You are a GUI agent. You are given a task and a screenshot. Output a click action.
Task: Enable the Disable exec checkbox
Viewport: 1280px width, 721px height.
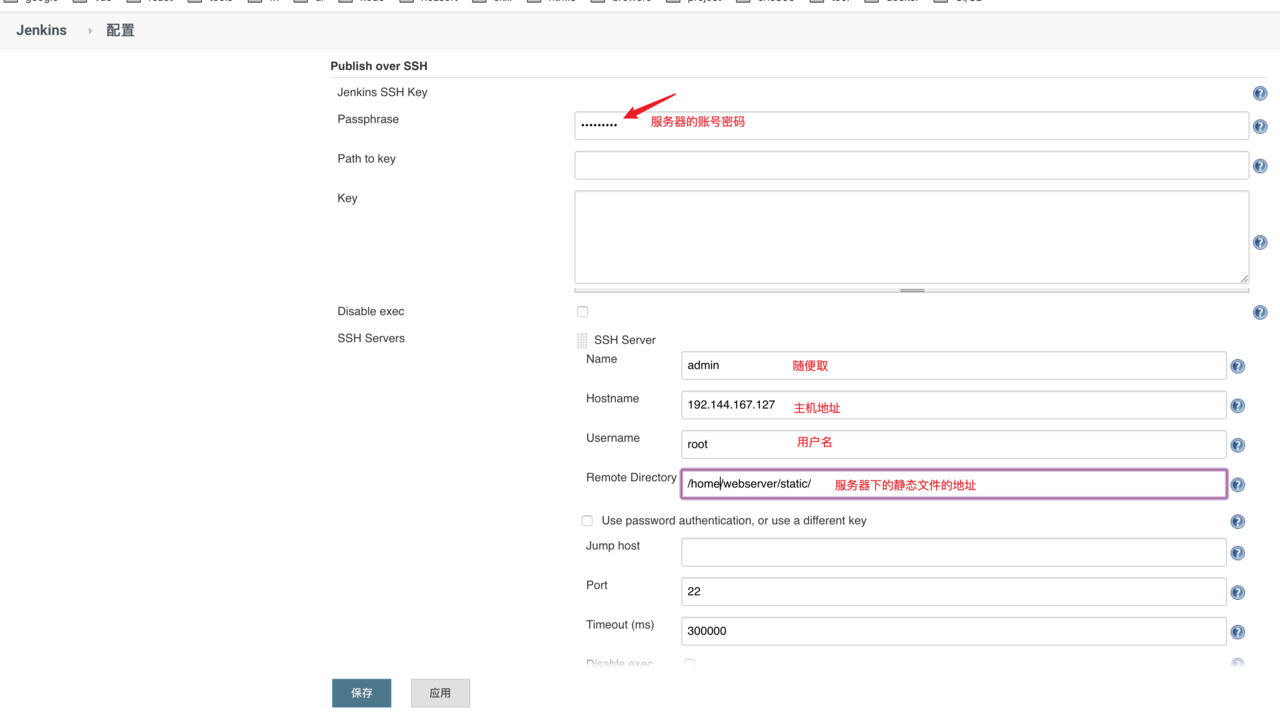pyautogui.click(x=582, y=311)
